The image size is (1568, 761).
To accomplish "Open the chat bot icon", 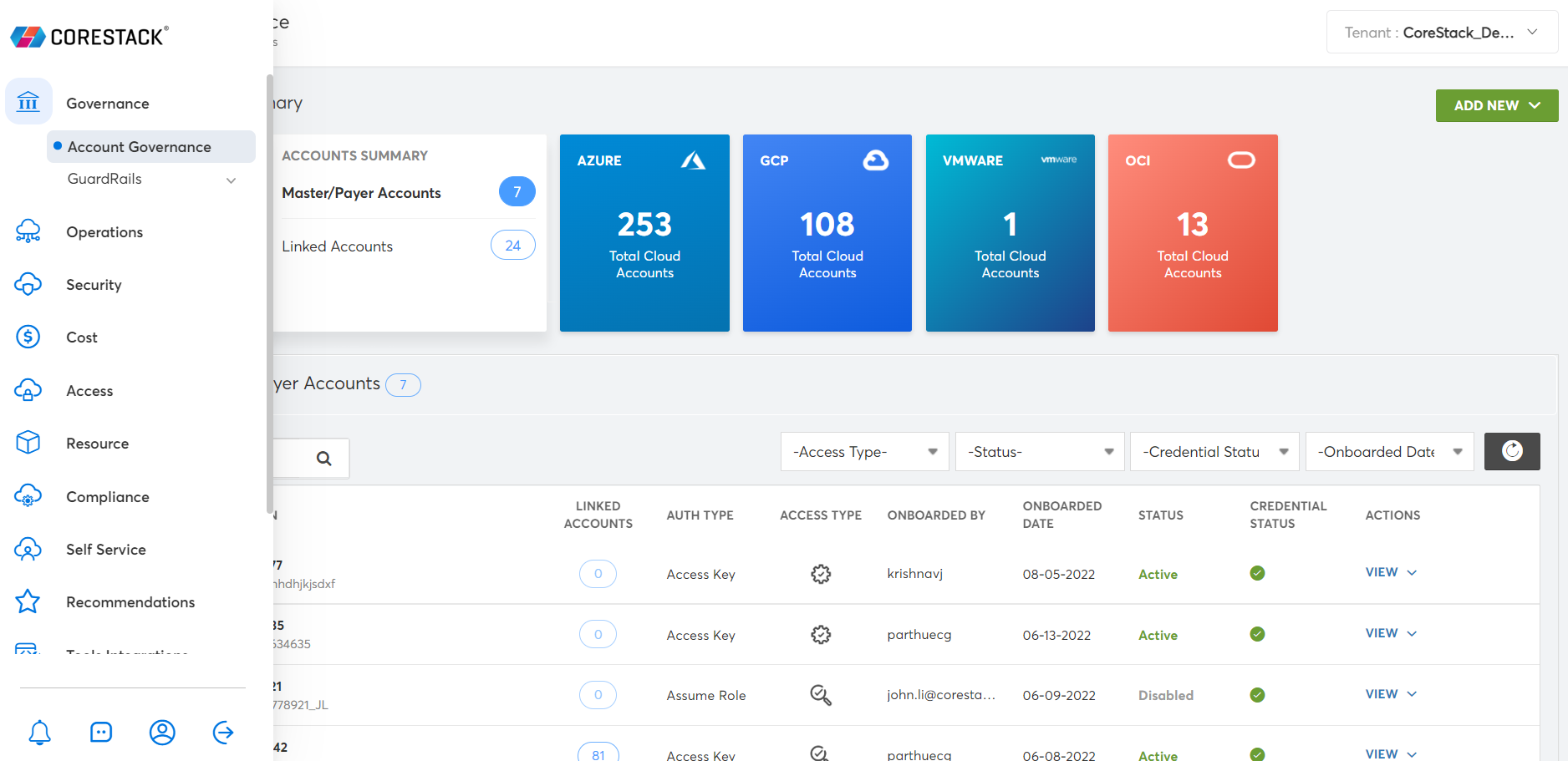I will coord(101,733).
